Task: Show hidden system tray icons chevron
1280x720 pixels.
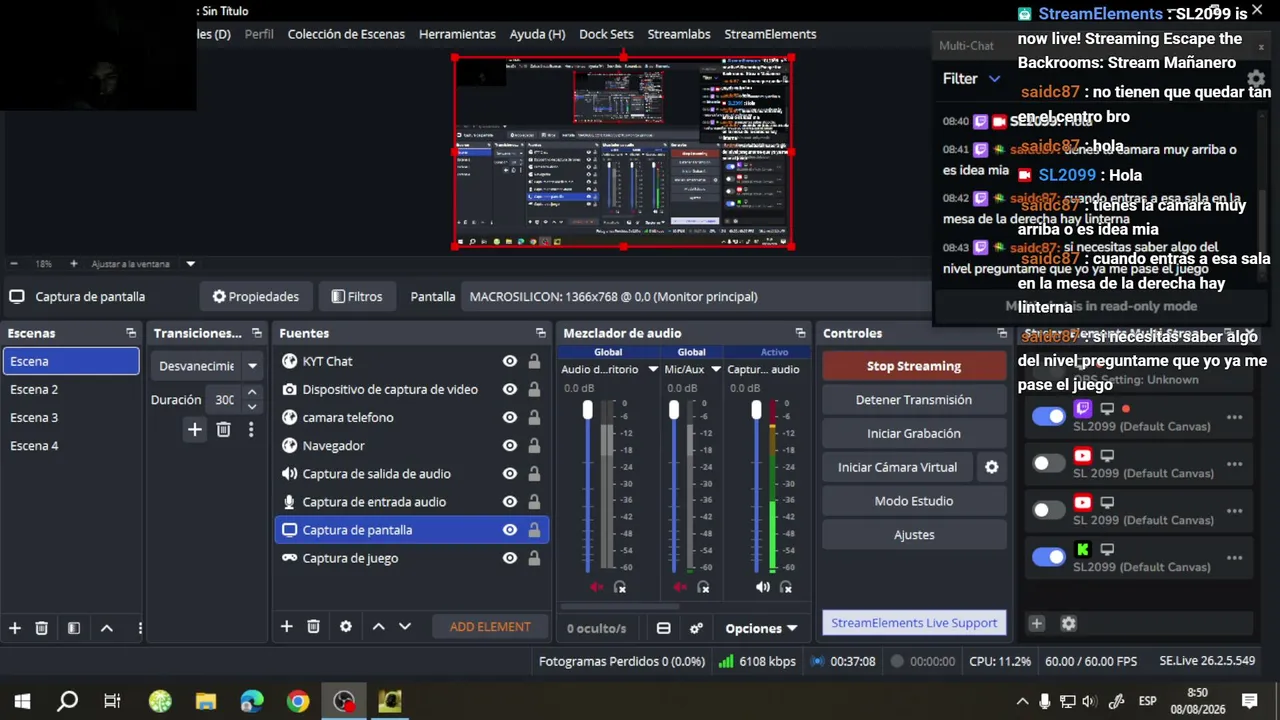Action: 1022,701
